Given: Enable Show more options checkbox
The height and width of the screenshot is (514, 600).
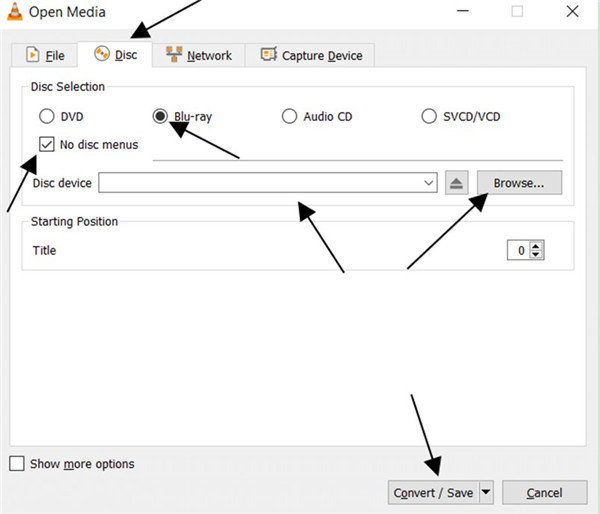Looking at the screenshot, I should tap(17, 464).
